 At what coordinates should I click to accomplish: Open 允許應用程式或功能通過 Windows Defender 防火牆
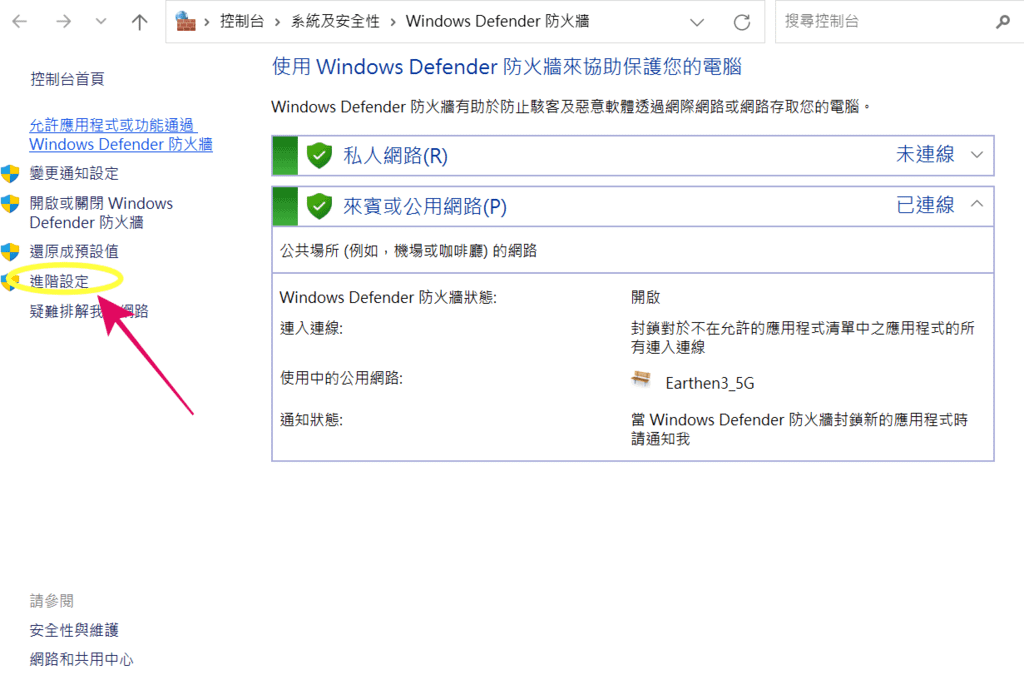coord(121,135)
